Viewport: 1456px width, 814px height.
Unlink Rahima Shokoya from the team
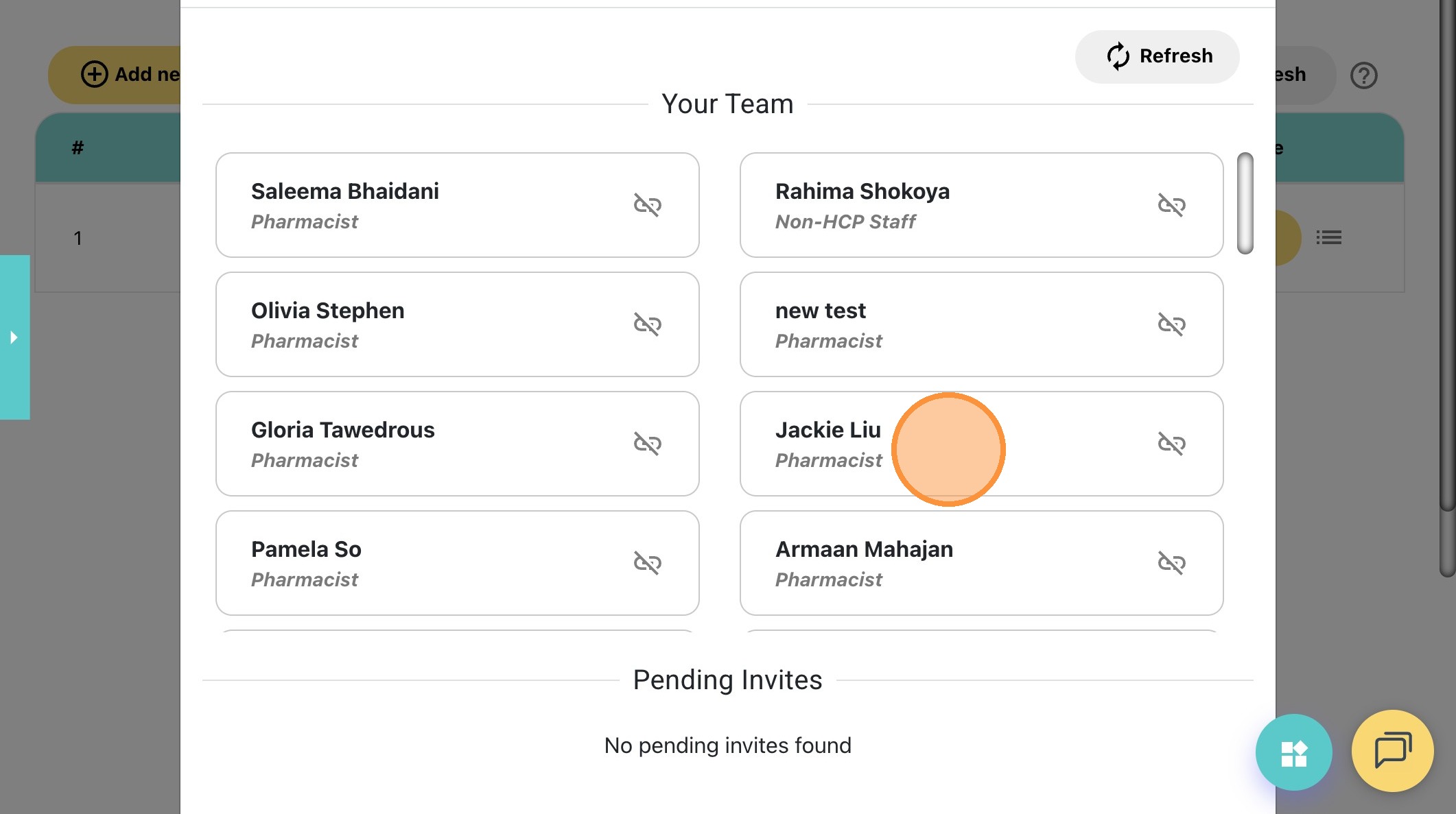(1171, 205)
